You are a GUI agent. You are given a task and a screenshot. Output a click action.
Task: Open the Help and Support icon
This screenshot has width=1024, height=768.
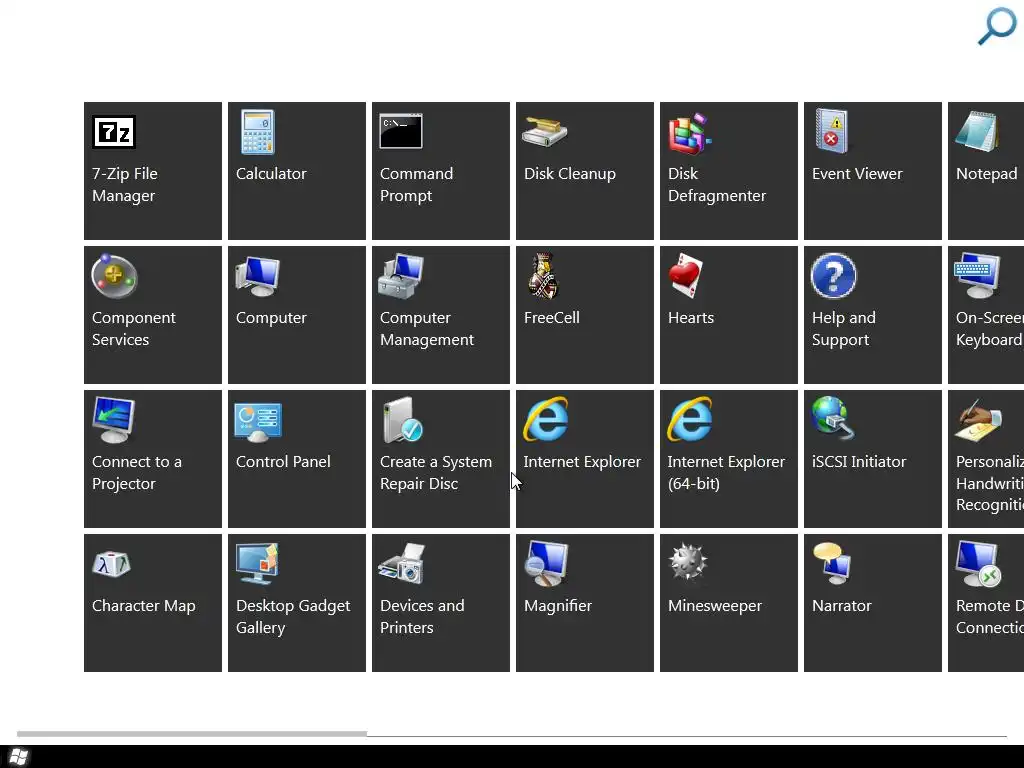[x=833, y=276]
